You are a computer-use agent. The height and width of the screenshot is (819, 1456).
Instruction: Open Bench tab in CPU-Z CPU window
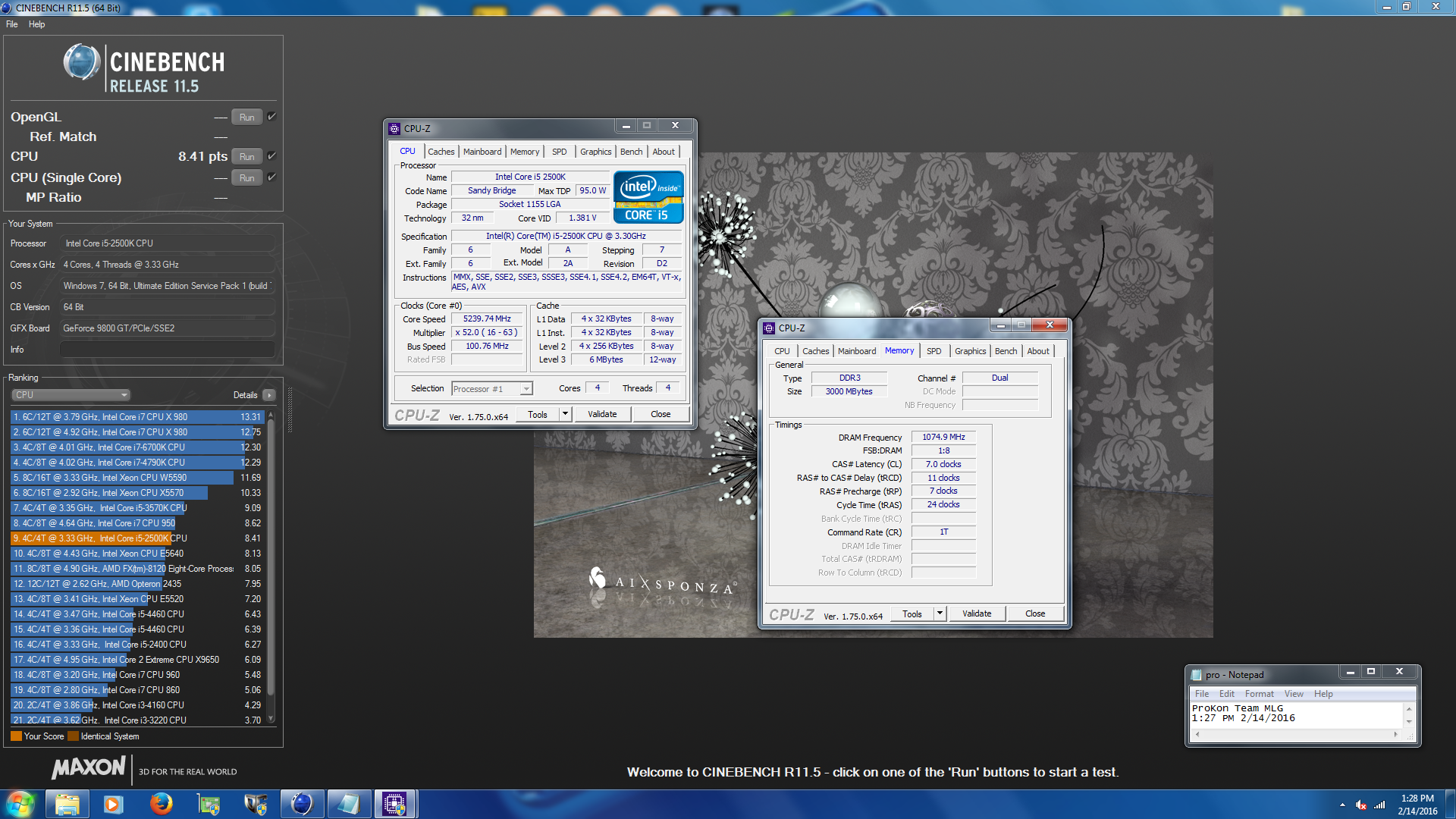pyautogui.click(x=631, y=152)
